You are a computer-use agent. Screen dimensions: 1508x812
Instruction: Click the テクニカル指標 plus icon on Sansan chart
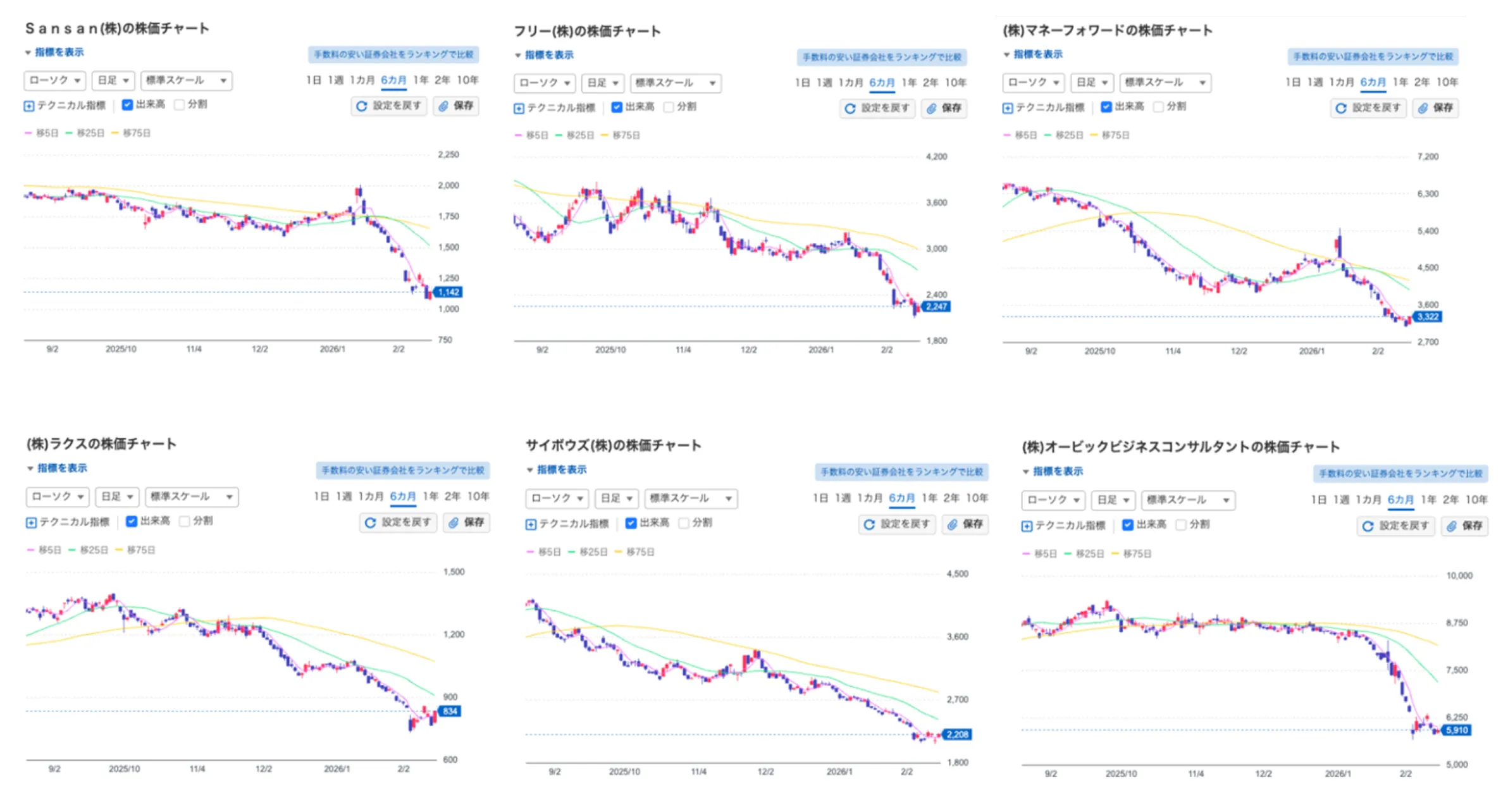(x=28, y=106)
